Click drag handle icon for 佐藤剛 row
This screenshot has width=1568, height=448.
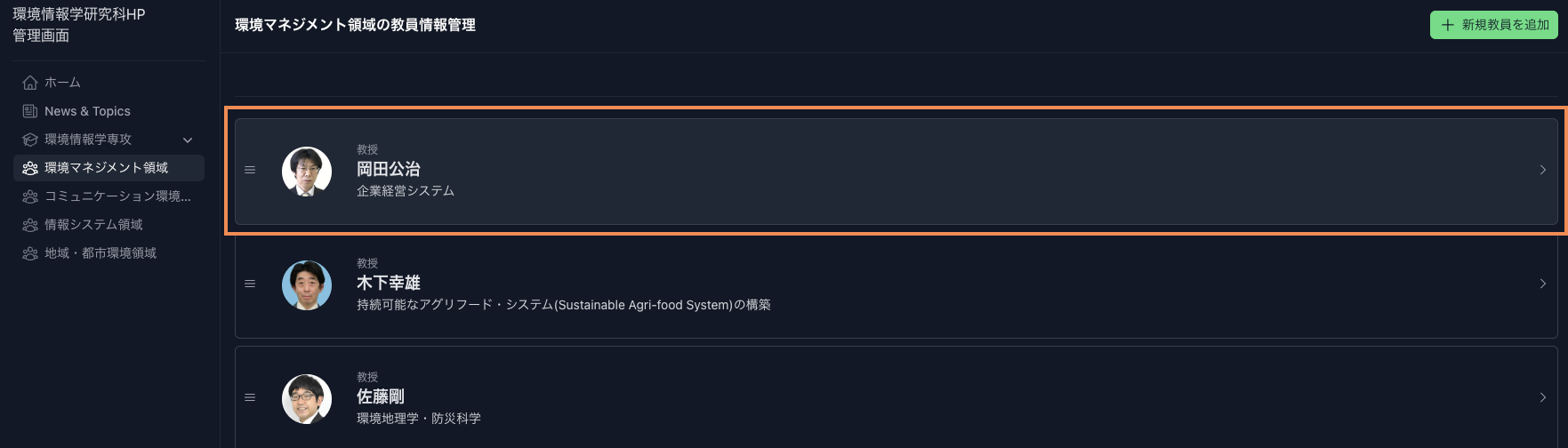(250, 397)
